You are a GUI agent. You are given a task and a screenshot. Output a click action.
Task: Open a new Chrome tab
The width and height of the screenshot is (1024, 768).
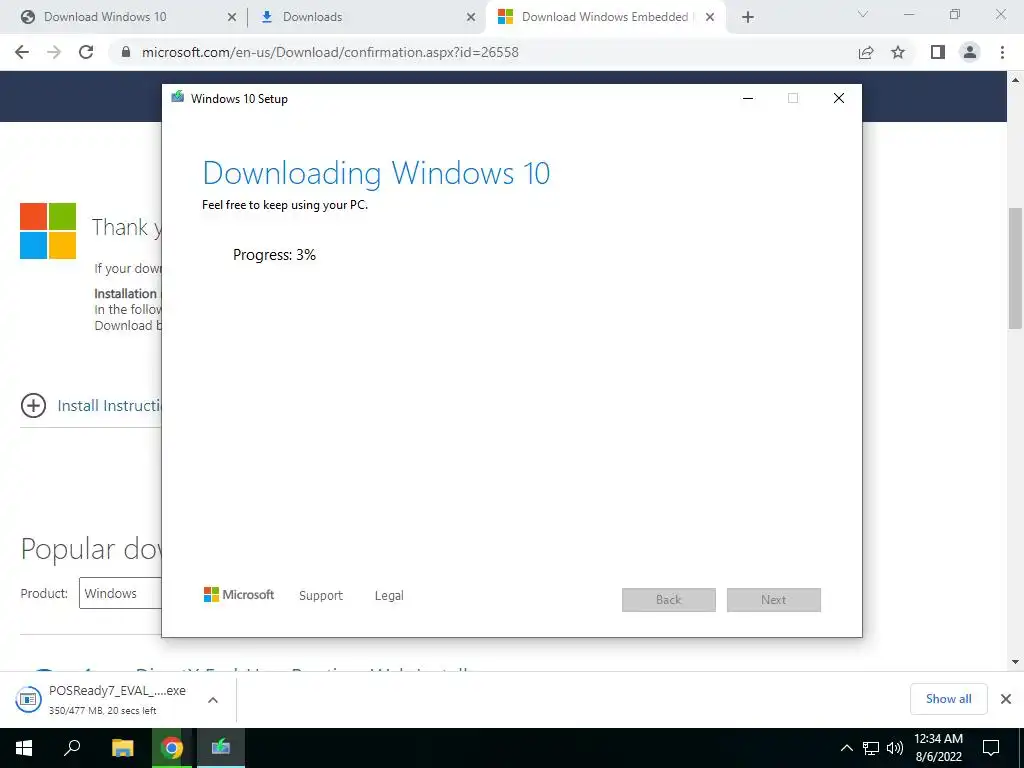click(x=748, y=17)
